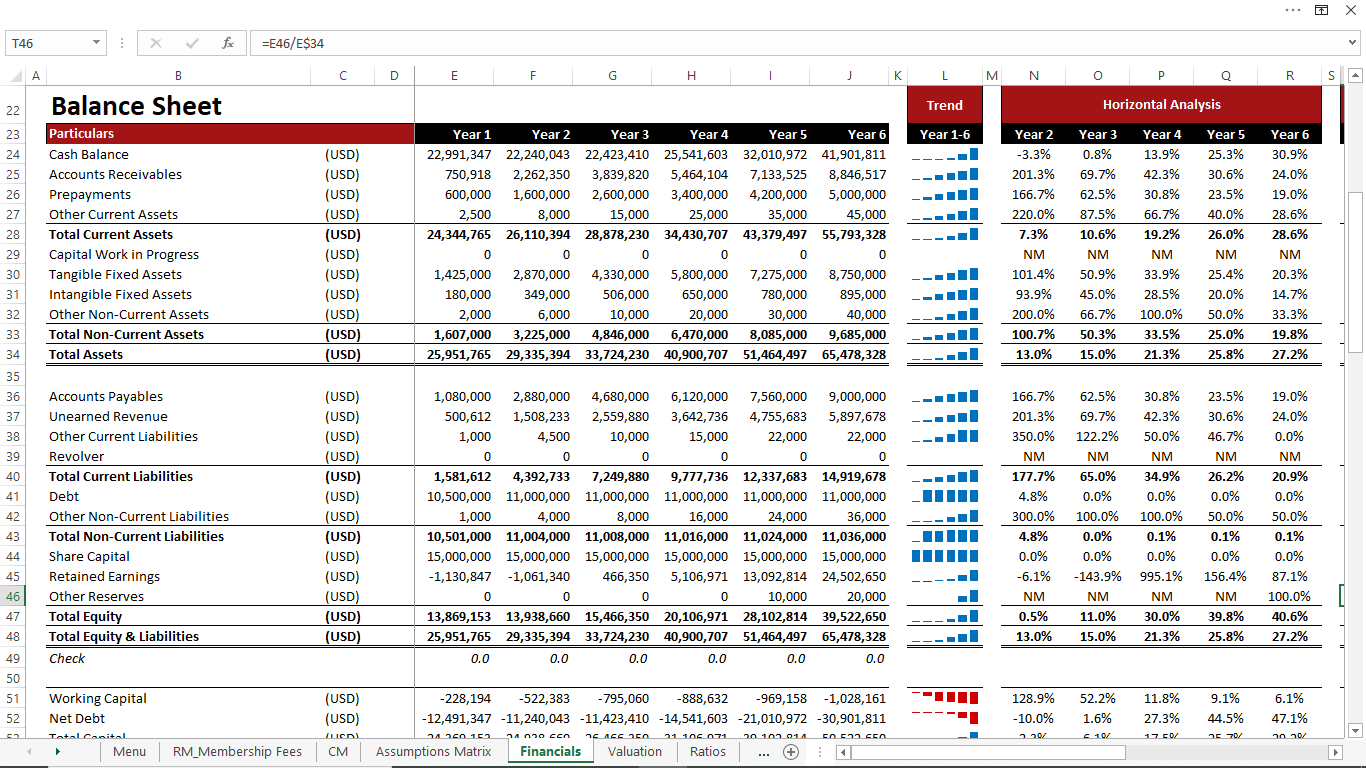Image resolution: width=1366 pixels, height=768 pixels.
Task: Open the Ratios sheet tab
Action: click(x=708, y=752)
